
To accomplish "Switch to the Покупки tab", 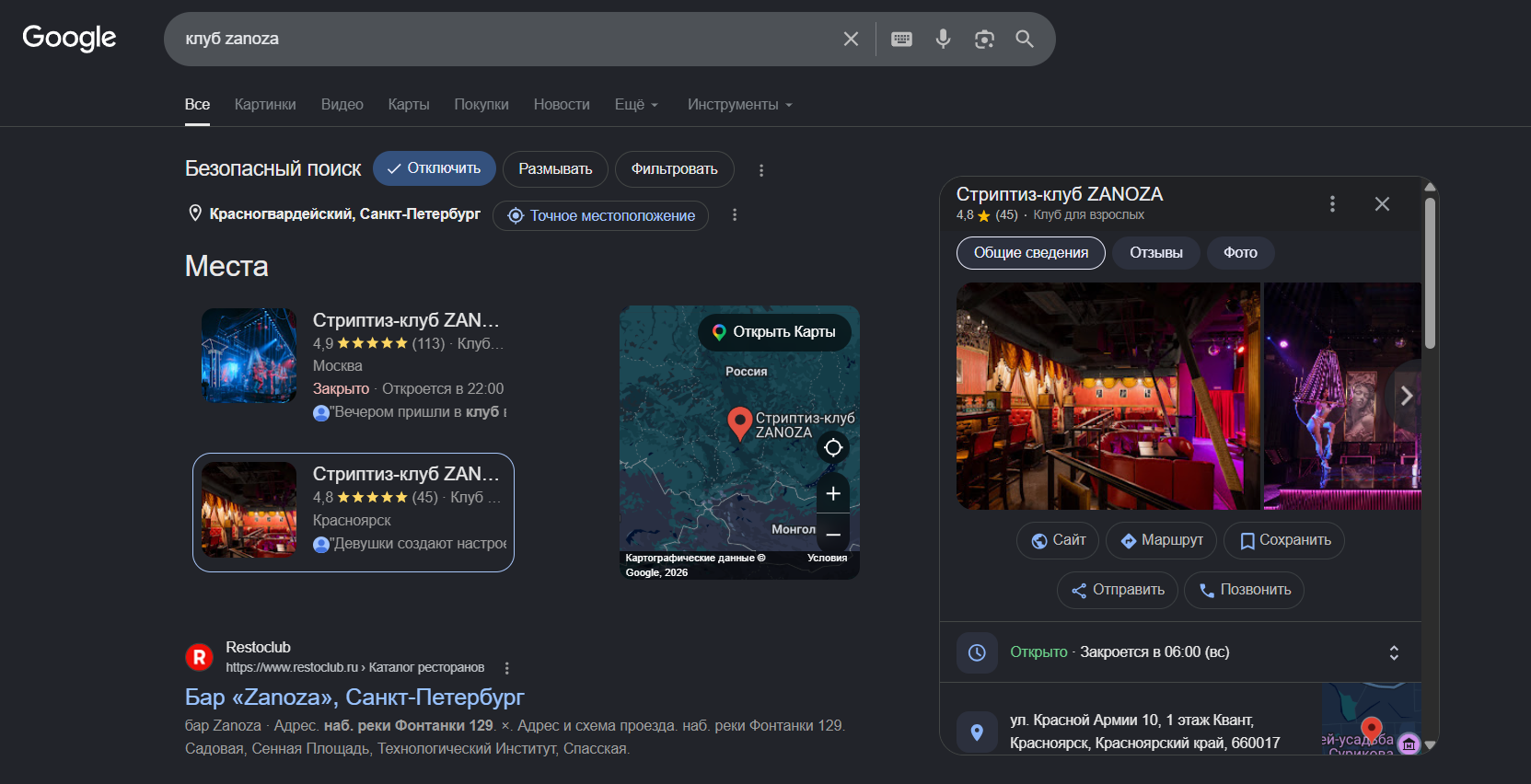I will coord(481,105).
